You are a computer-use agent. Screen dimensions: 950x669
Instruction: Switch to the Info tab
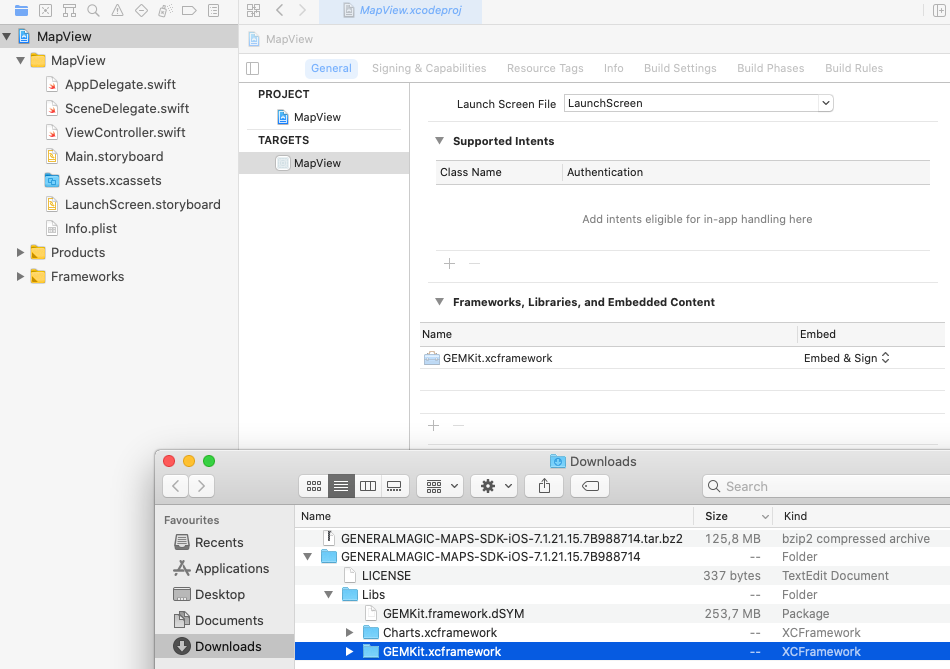pos(613,68)
